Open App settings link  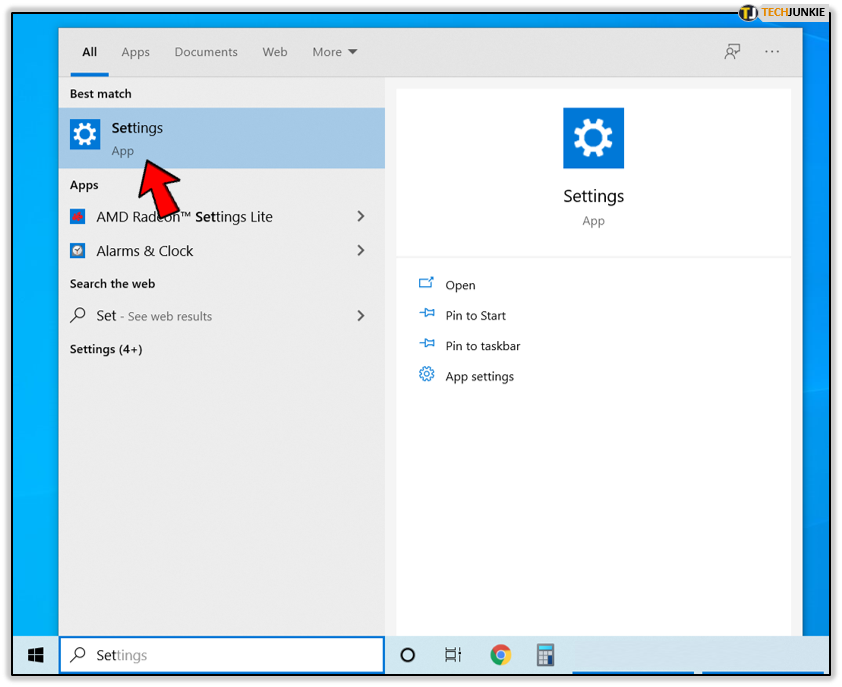480,377
